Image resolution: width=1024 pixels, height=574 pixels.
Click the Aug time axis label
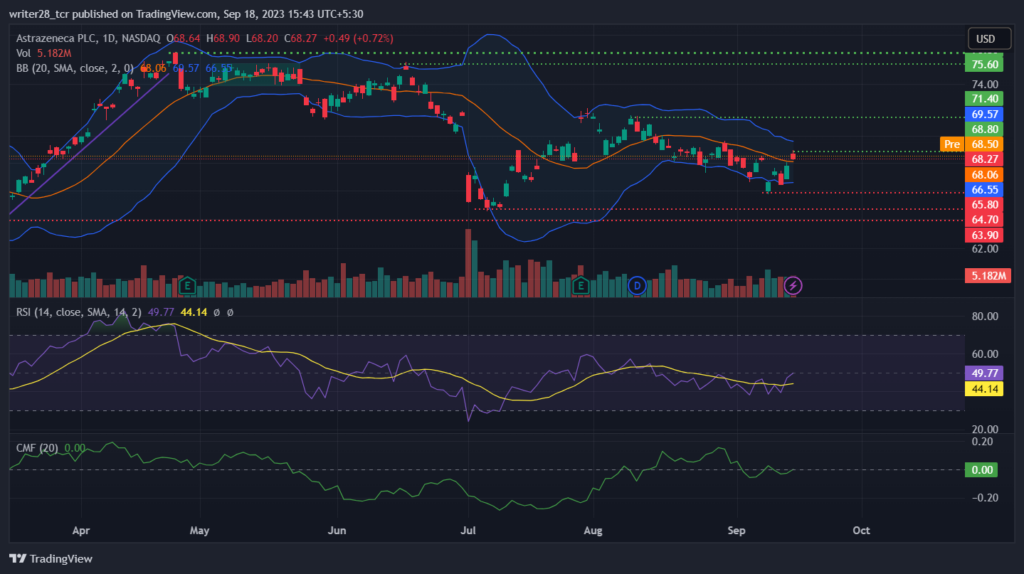tap(593, 530)
